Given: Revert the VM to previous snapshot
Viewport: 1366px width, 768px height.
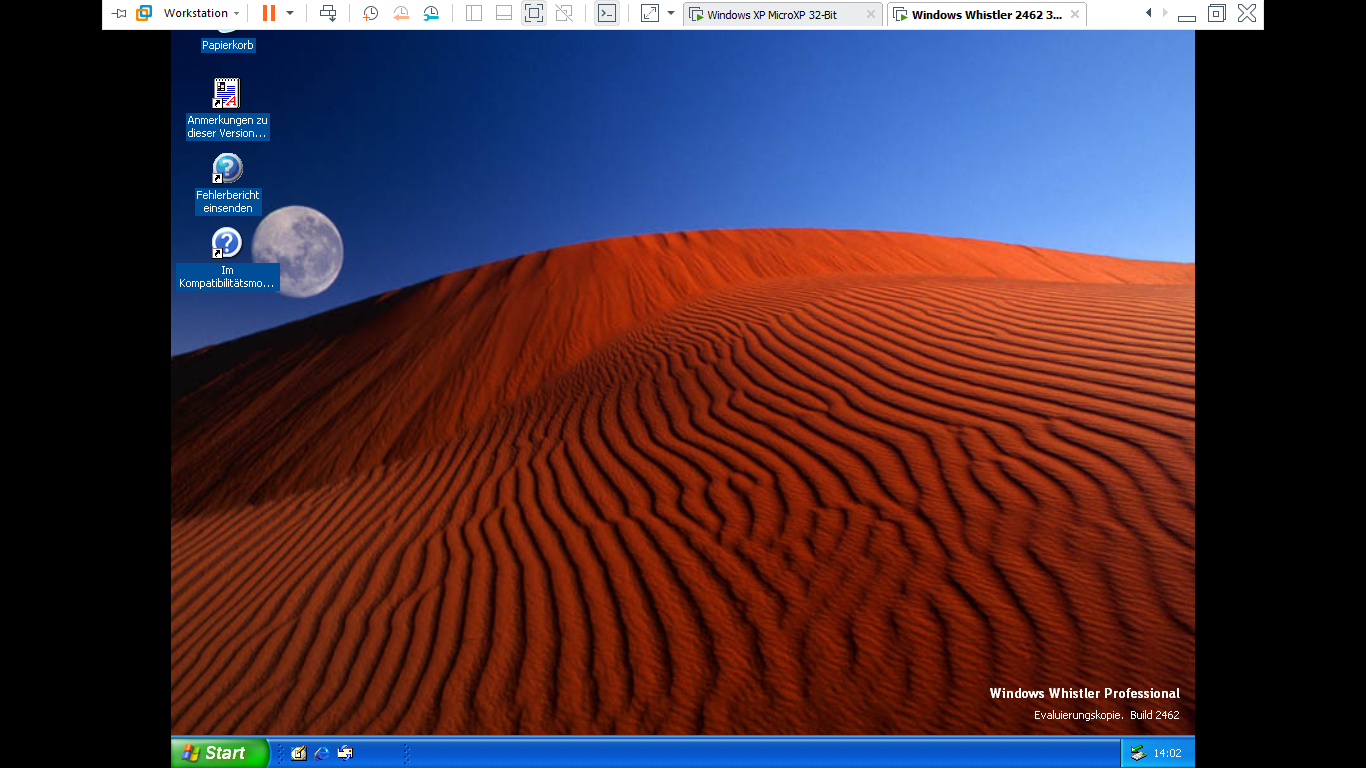Looking at the screenshot, I should pyautogui.click(x=400, y=14).
